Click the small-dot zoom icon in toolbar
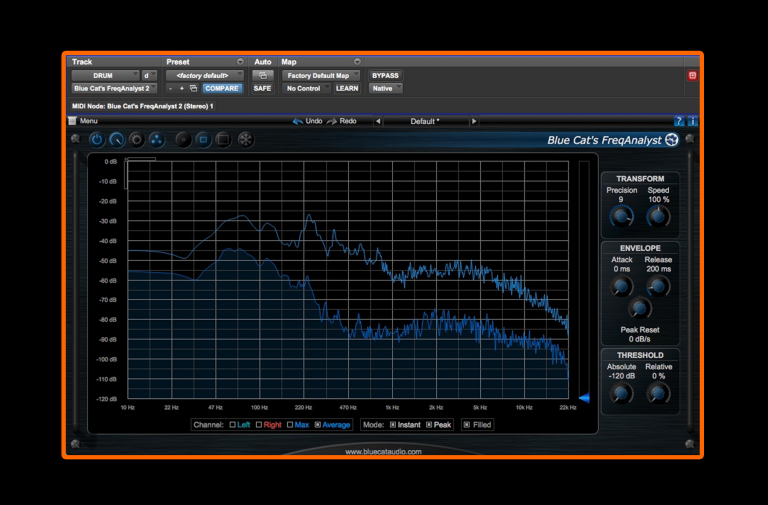This screenshot has height=505, width=768. pos(183,140)
